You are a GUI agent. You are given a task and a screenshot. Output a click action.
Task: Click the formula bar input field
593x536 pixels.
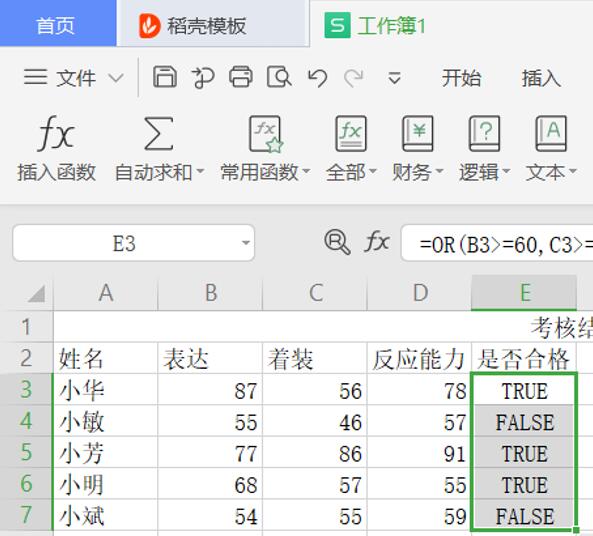(x=497, y=243)
